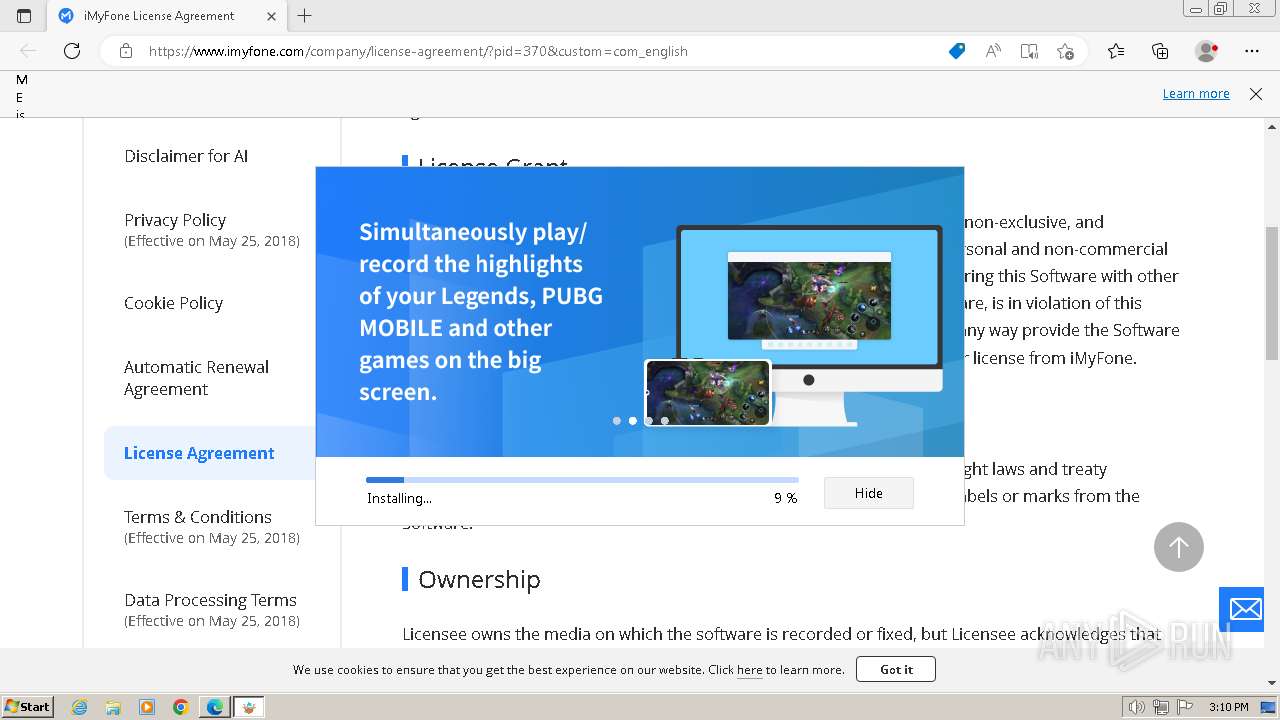Screen dimensions: 1280x720
Task: Open the Windows Start menu
Action: point(28,706)
